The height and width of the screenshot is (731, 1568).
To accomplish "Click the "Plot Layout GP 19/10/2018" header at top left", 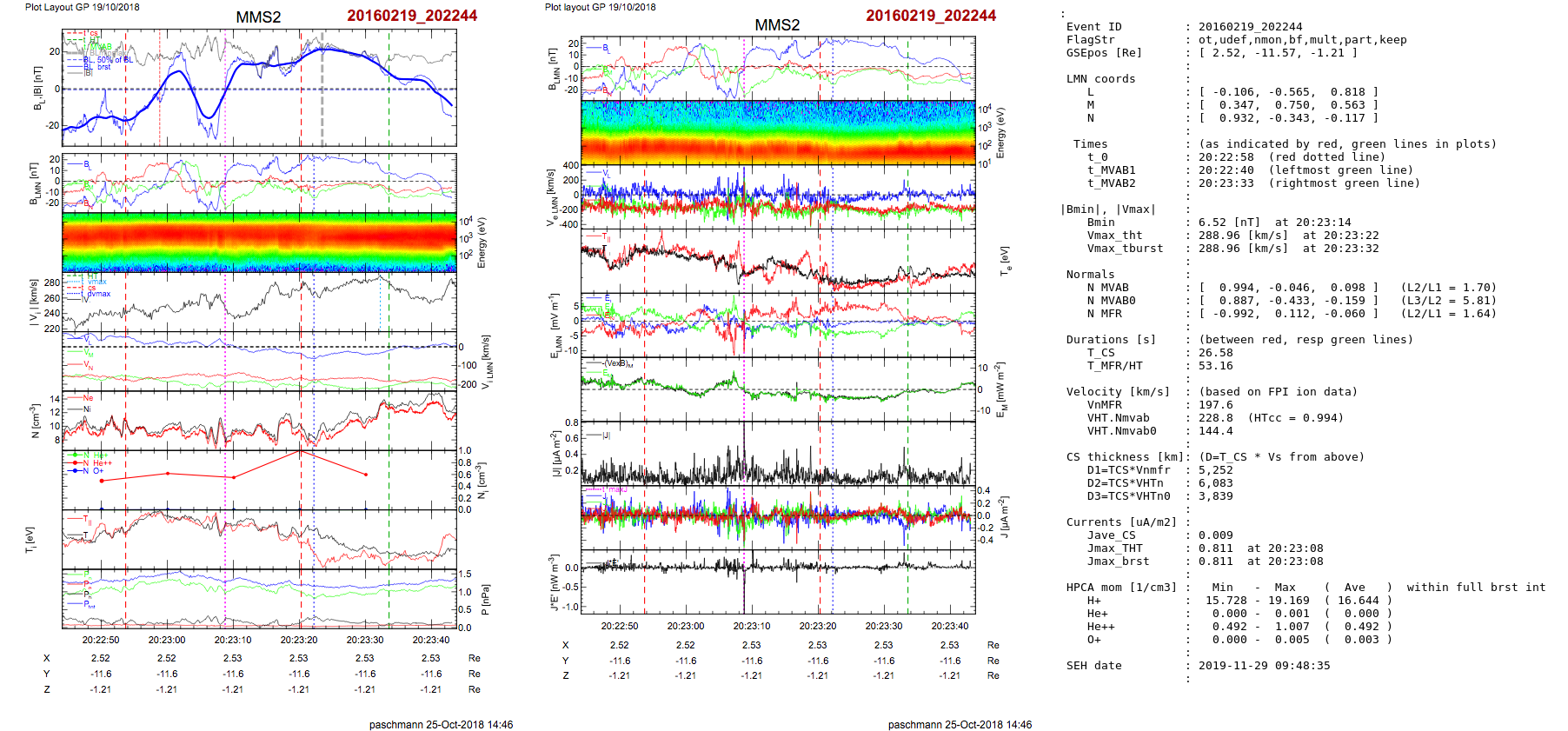I will [83, 7].
